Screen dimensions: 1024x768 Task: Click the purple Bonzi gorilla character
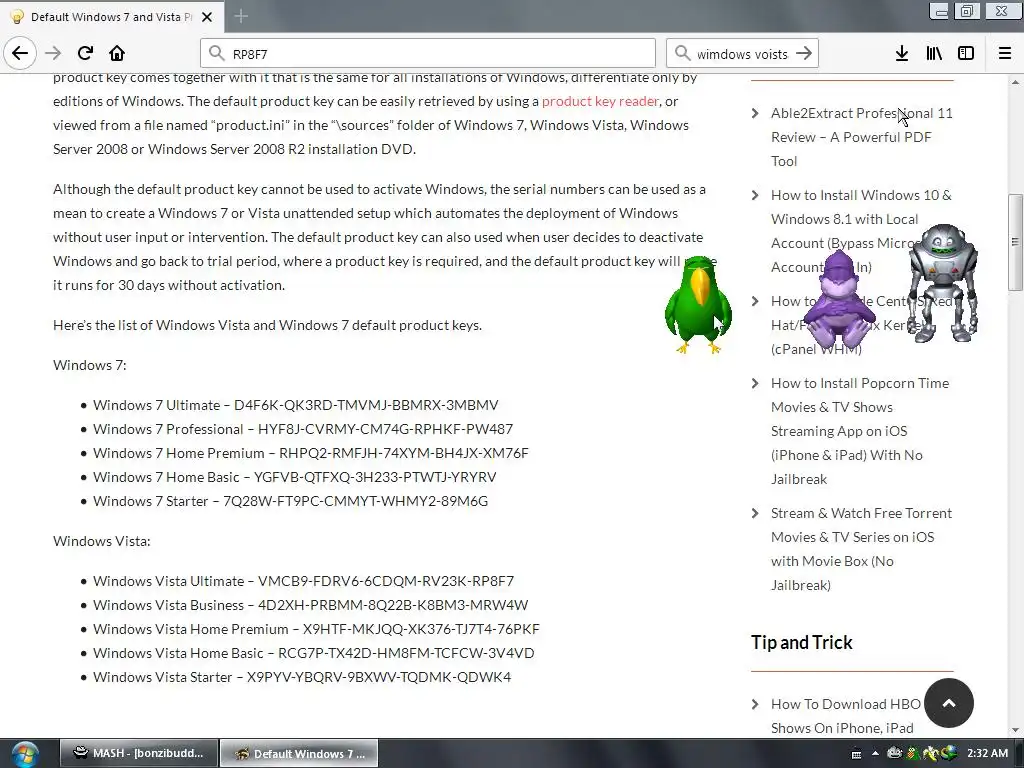[x=839, y=299]
